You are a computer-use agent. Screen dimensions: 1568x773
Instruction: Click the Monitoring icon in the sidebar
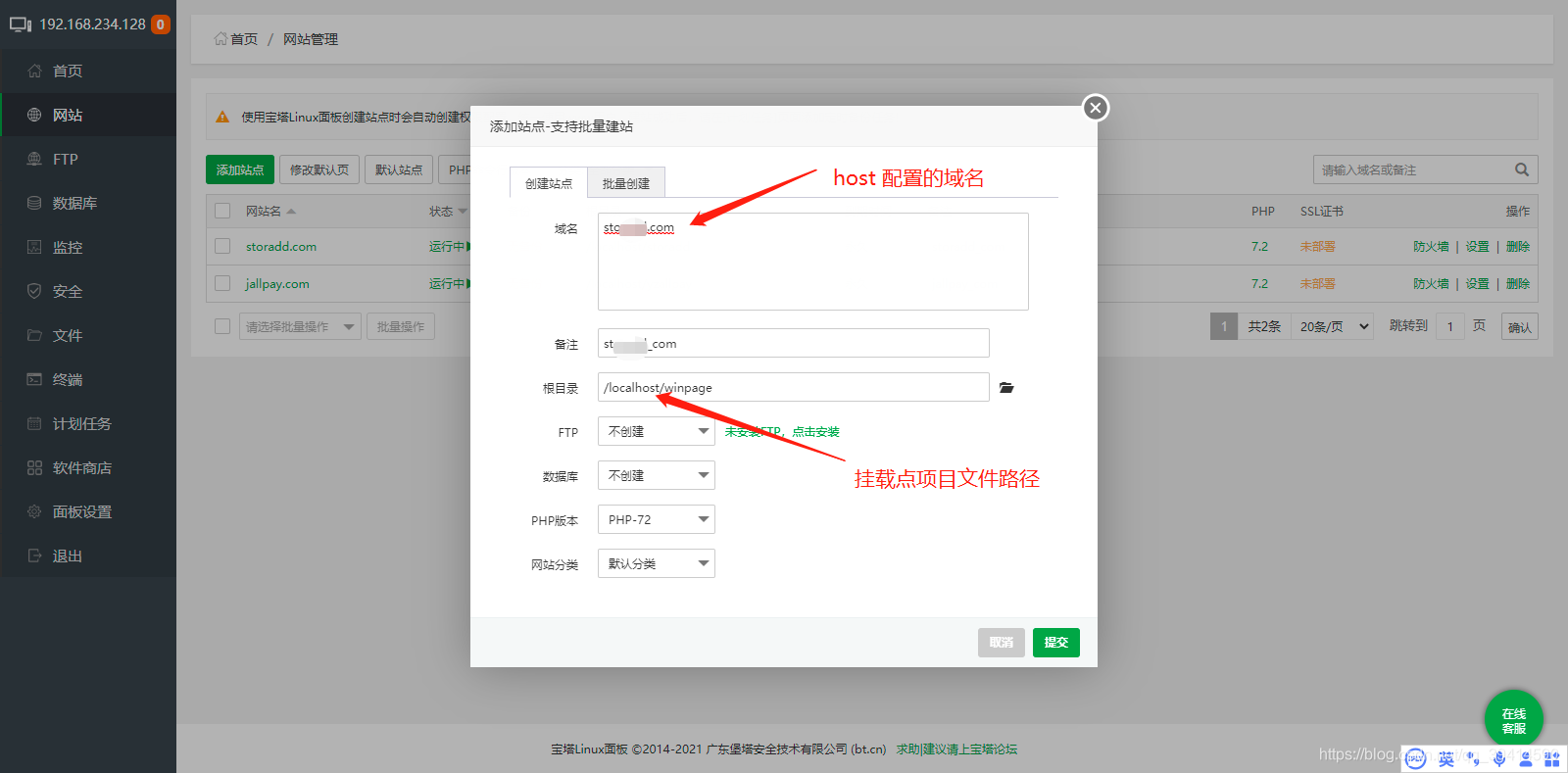34,247
